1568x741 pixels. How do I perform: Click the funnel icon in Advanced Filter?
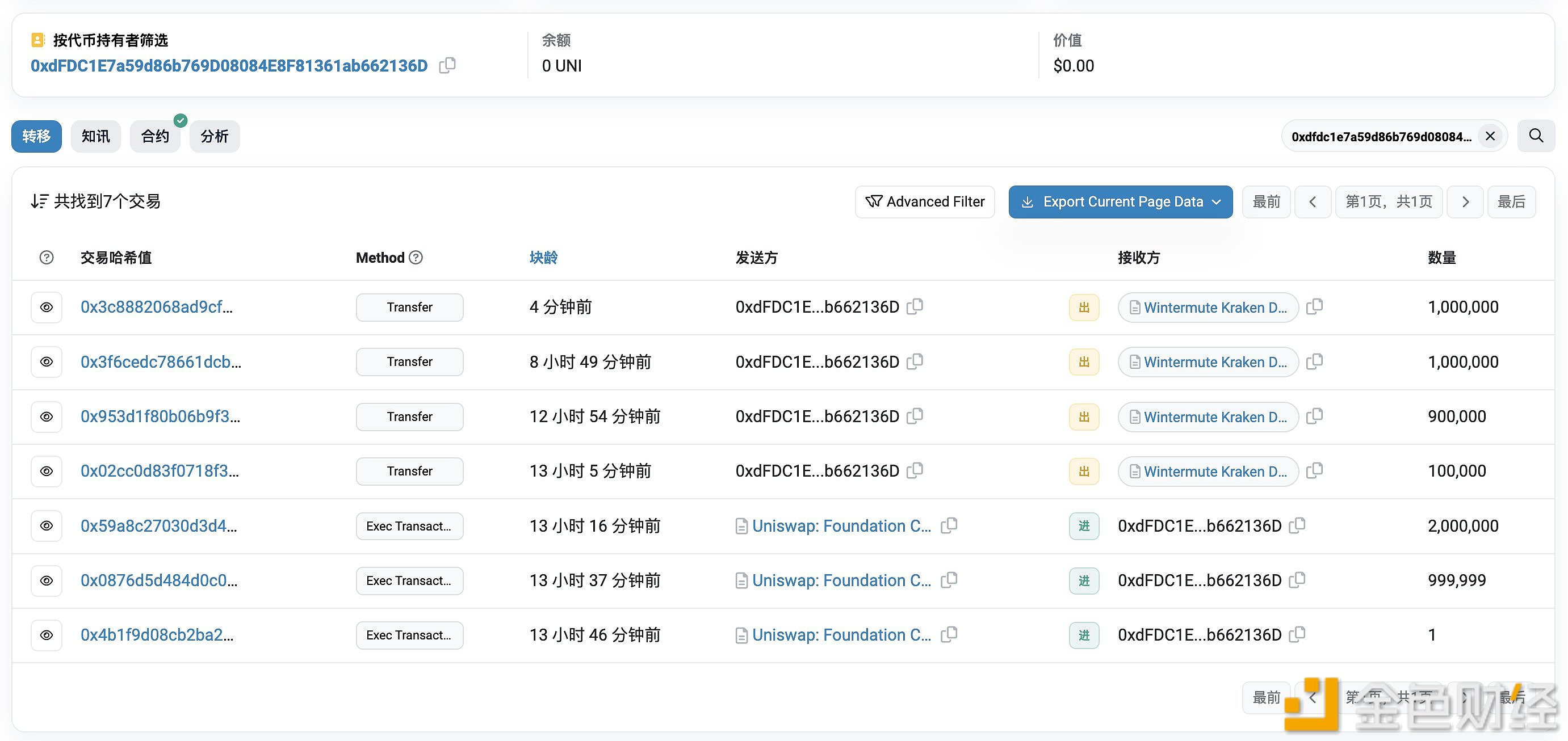pyautogui.click(x=874, y=201)
